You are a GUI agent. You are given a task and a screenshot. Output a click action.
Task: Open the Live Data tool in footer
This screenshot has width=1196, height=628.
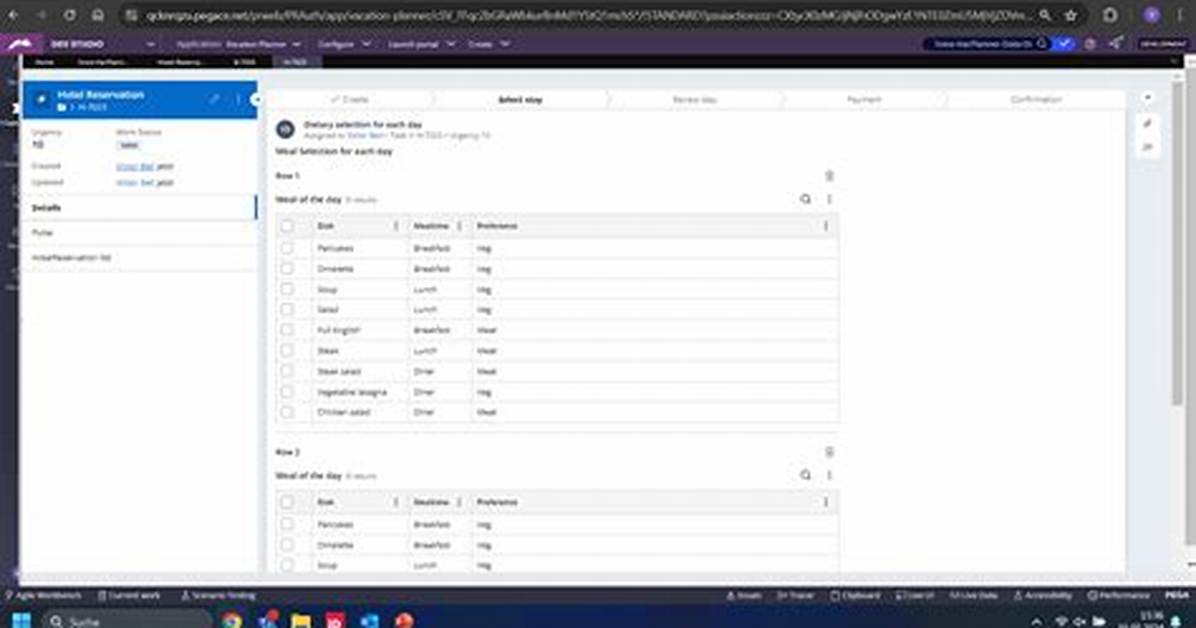tap(973, 595)
